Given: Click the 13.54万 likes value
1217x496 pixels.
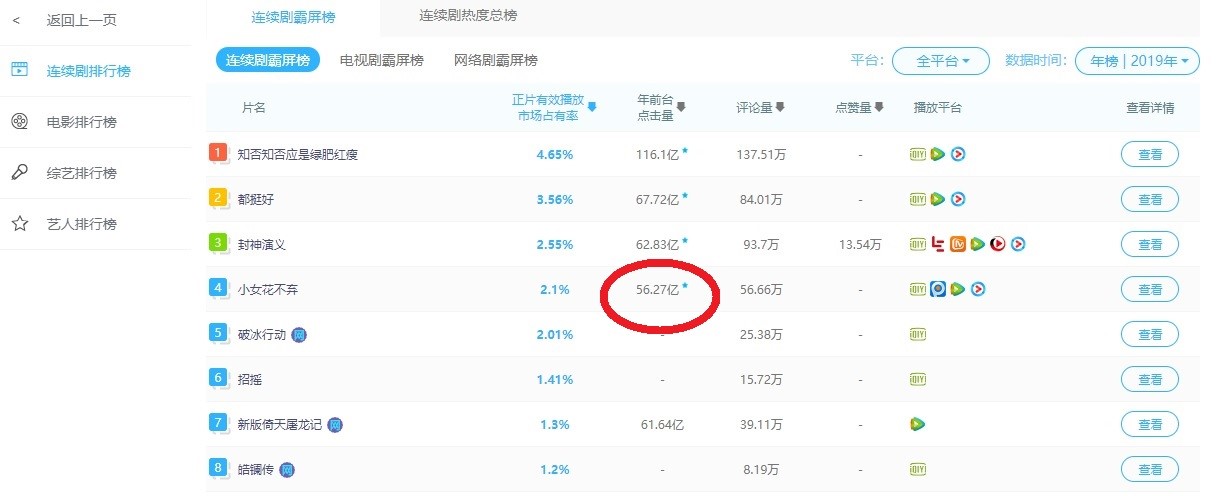Looking at the screenshot, I should 860,244.
